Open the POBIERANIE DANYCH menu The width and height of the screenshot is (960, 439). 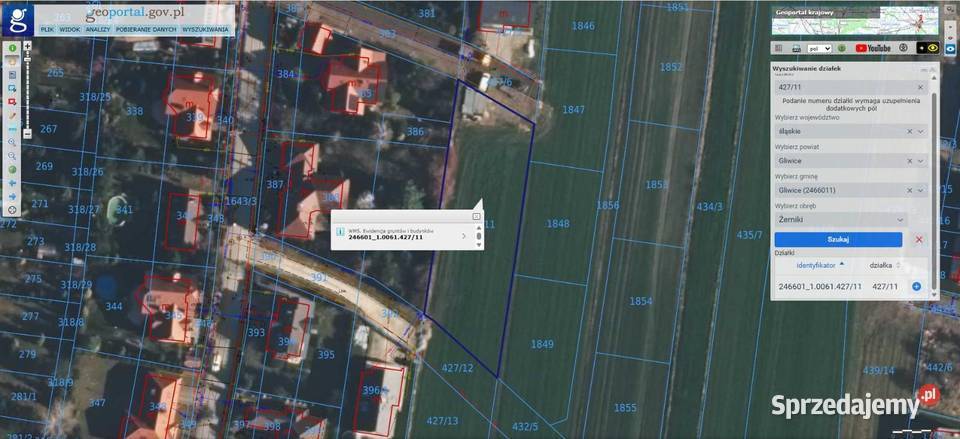(x=146, y=29)
